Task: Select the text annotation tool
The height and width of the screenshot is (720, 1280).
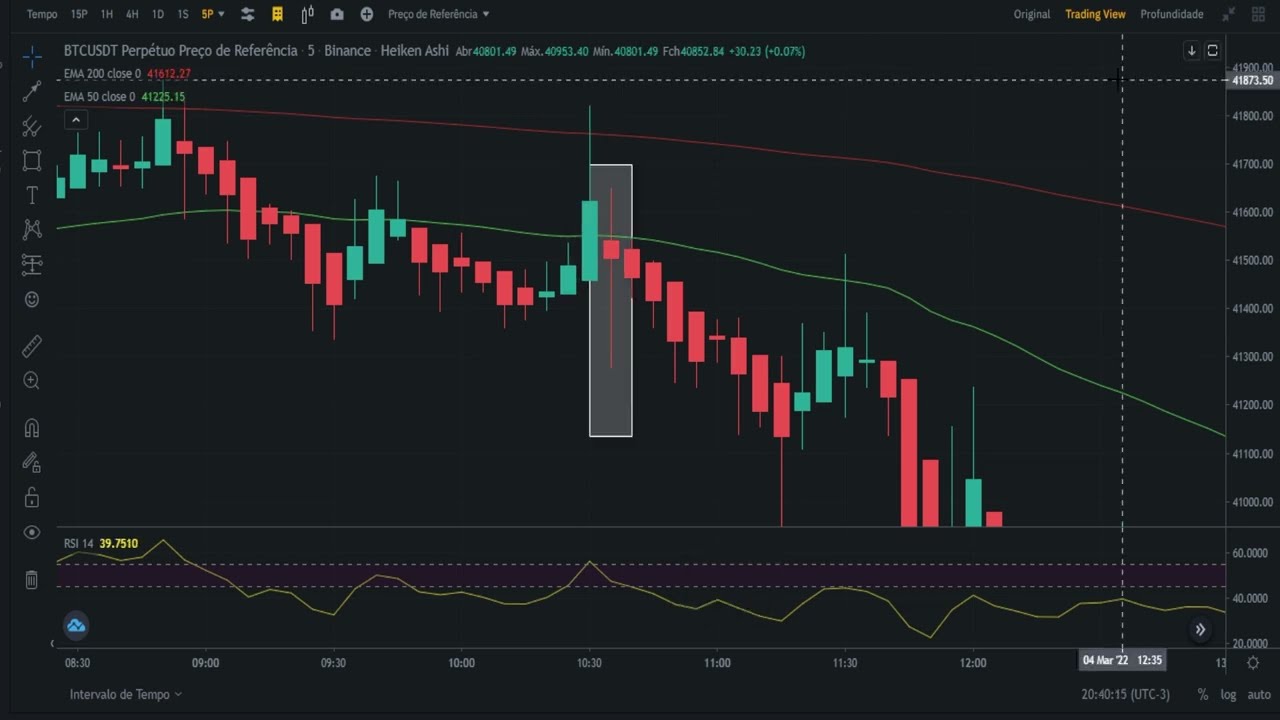Action: click(x=32, y=195)
